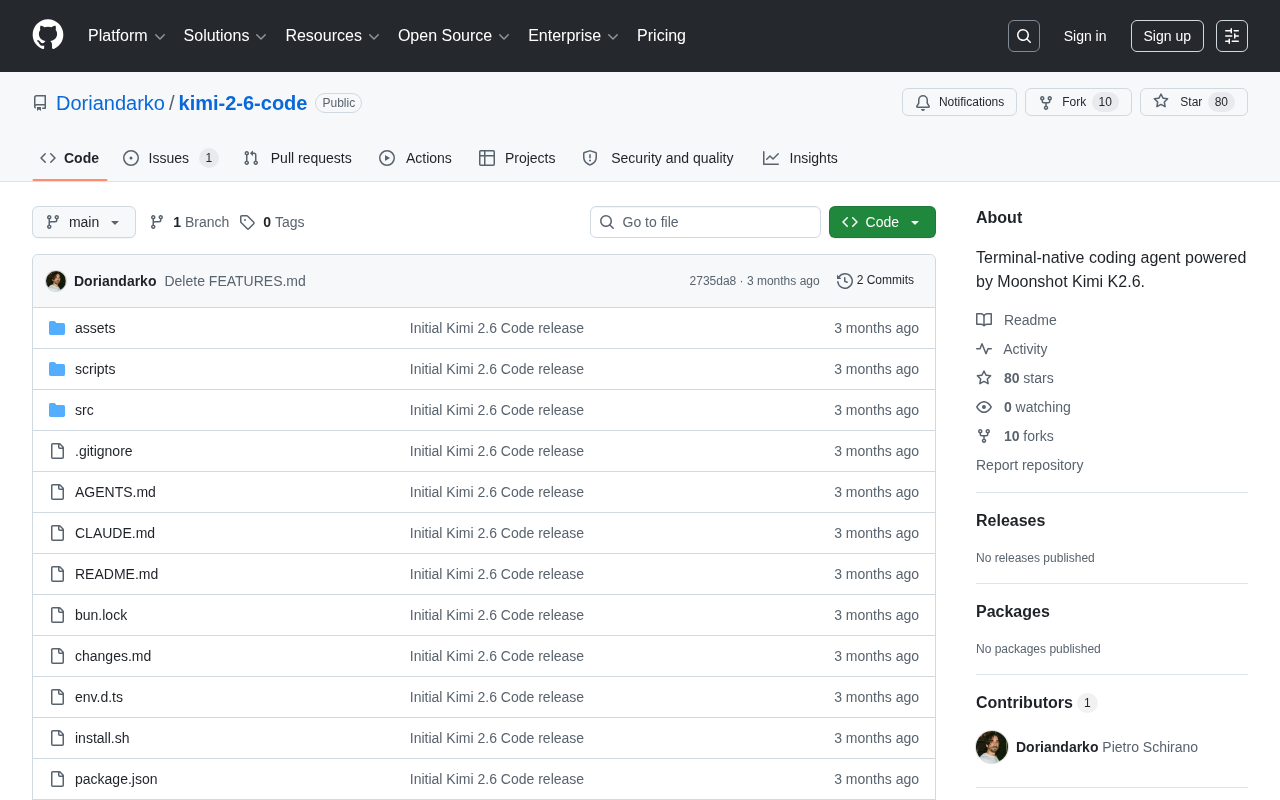Image resolution: width=1280 pixels, height=800 pixels.
Task: Click the file icon beside env.d.ts
Action: 57,697
